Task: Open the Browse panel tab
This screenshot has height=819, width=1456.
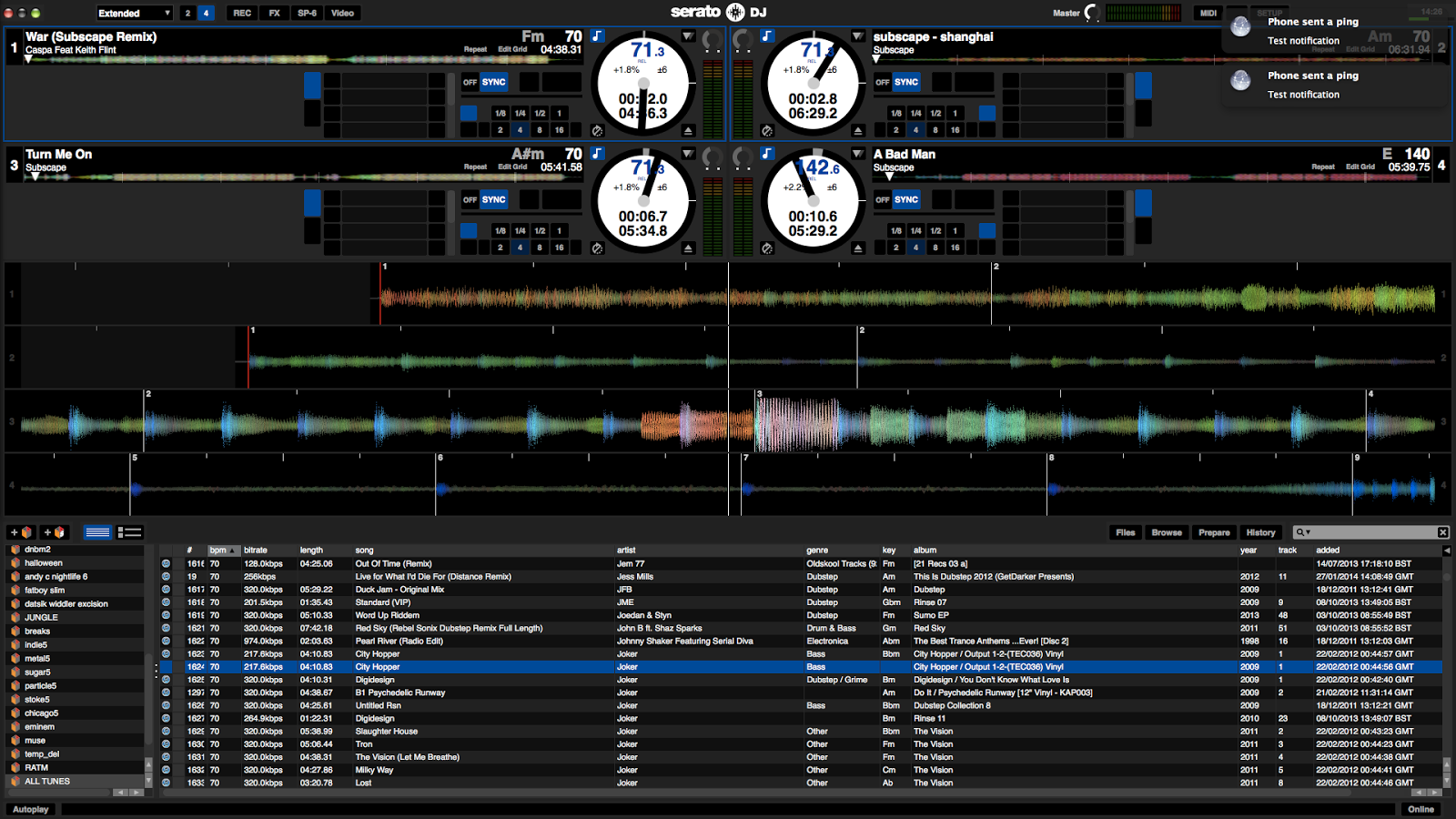Action: click(1167, 532)
